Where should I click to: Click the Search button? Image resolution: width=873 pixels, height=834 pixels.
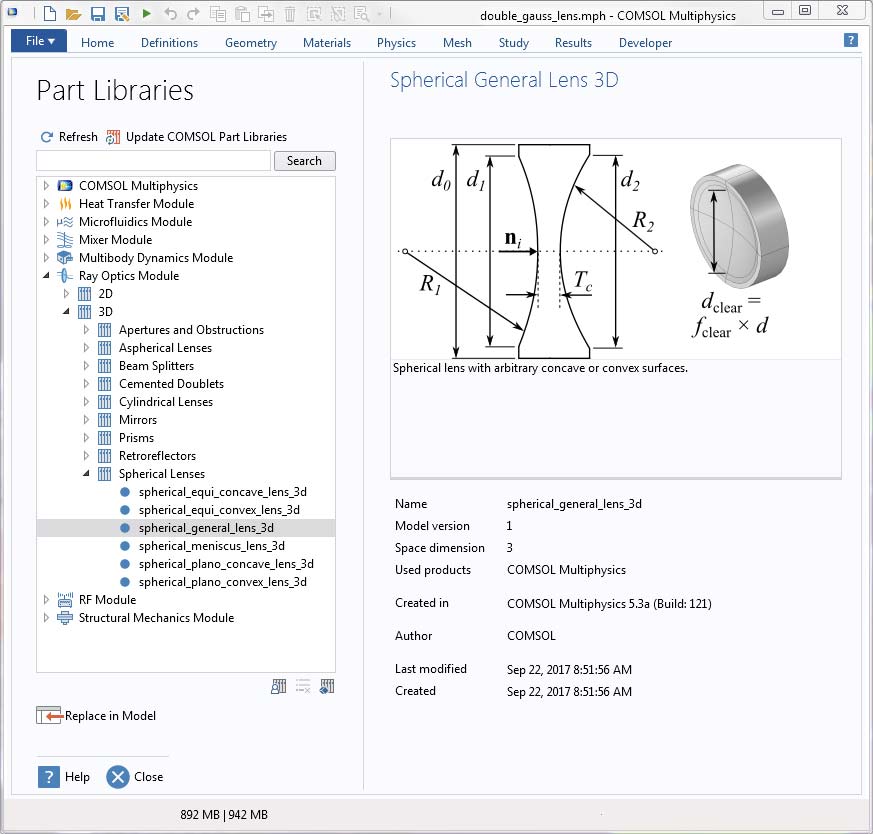(x=304, y=161)
